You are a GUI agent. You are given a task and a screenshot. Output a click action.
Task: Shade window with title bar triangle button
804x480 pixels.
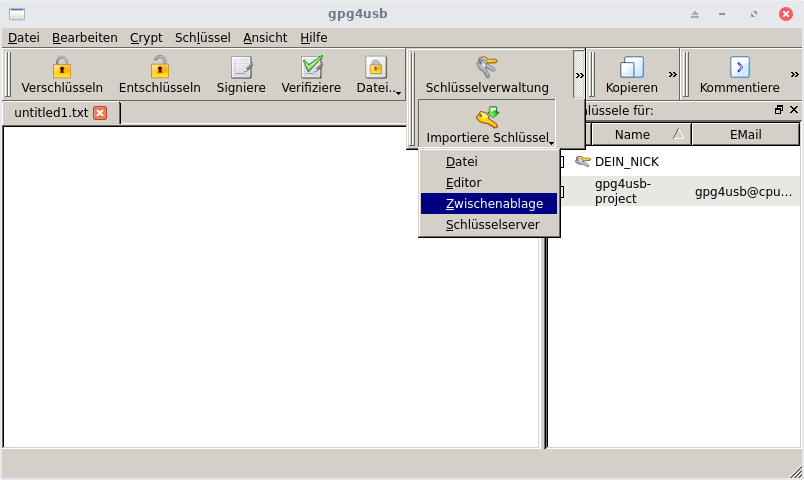(695, 14)
